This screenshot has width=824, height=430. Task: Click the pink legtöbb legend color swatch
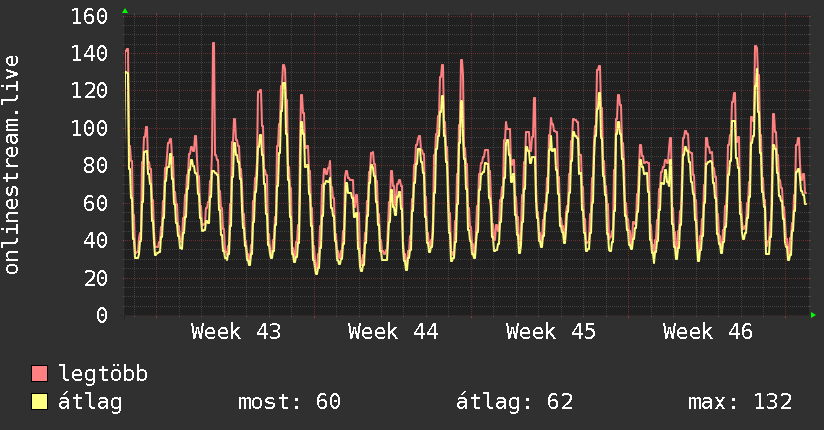click(x=39, y=374)
